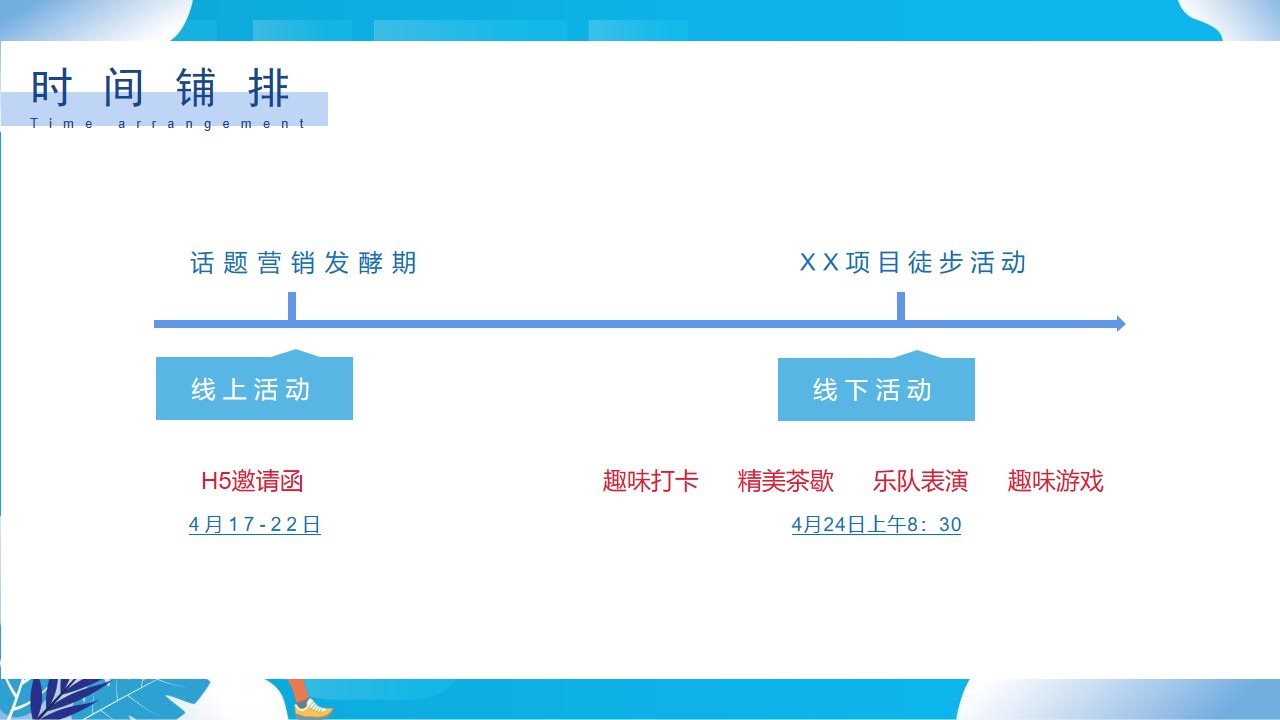Click the 趣味打卡 label
The height and width of the screenshot is (720, 1280).
coord(650,481)
